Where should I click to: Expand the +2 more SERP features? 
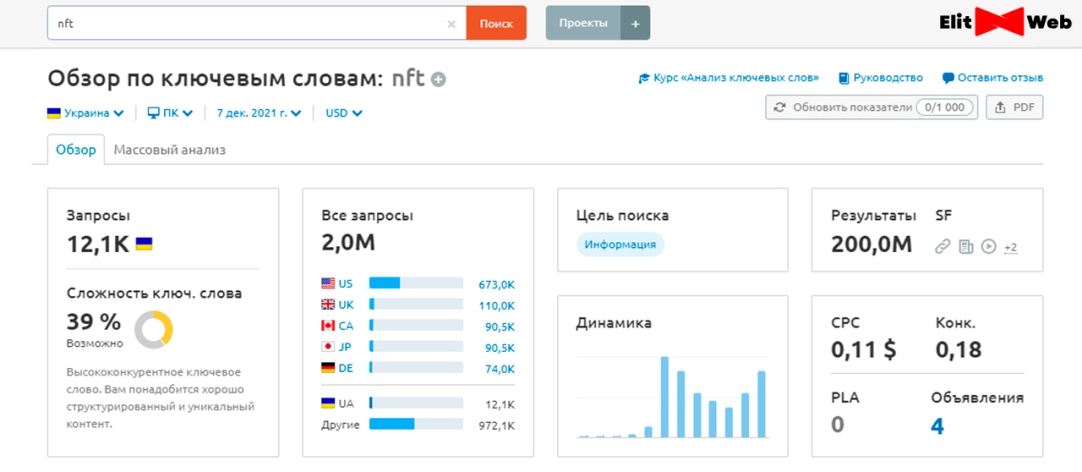click(1011, 247)
